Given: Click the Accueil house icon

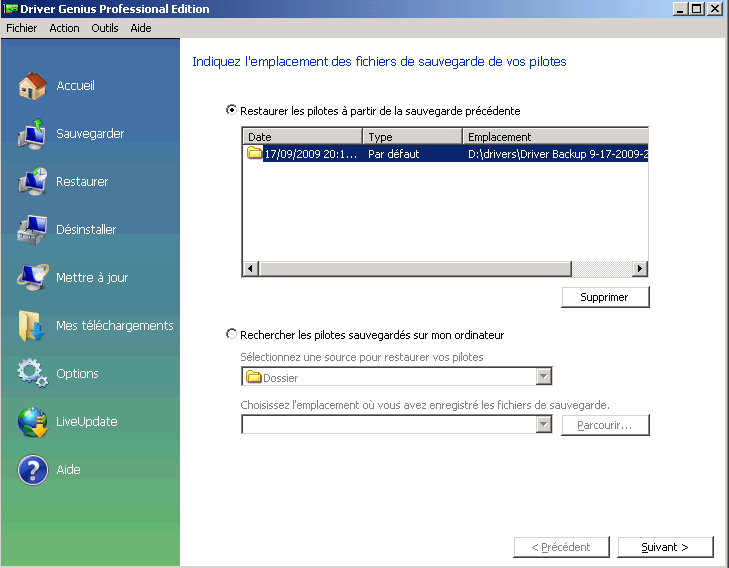Looking at the screenshot, I should click(x=32, y=86).
